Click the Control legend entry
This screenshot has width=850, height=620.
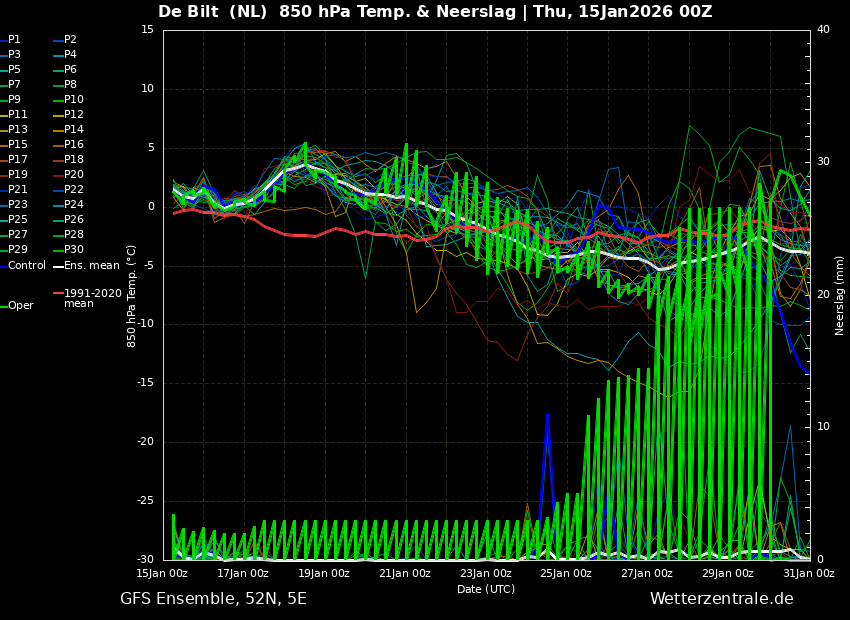pos(23,266)
